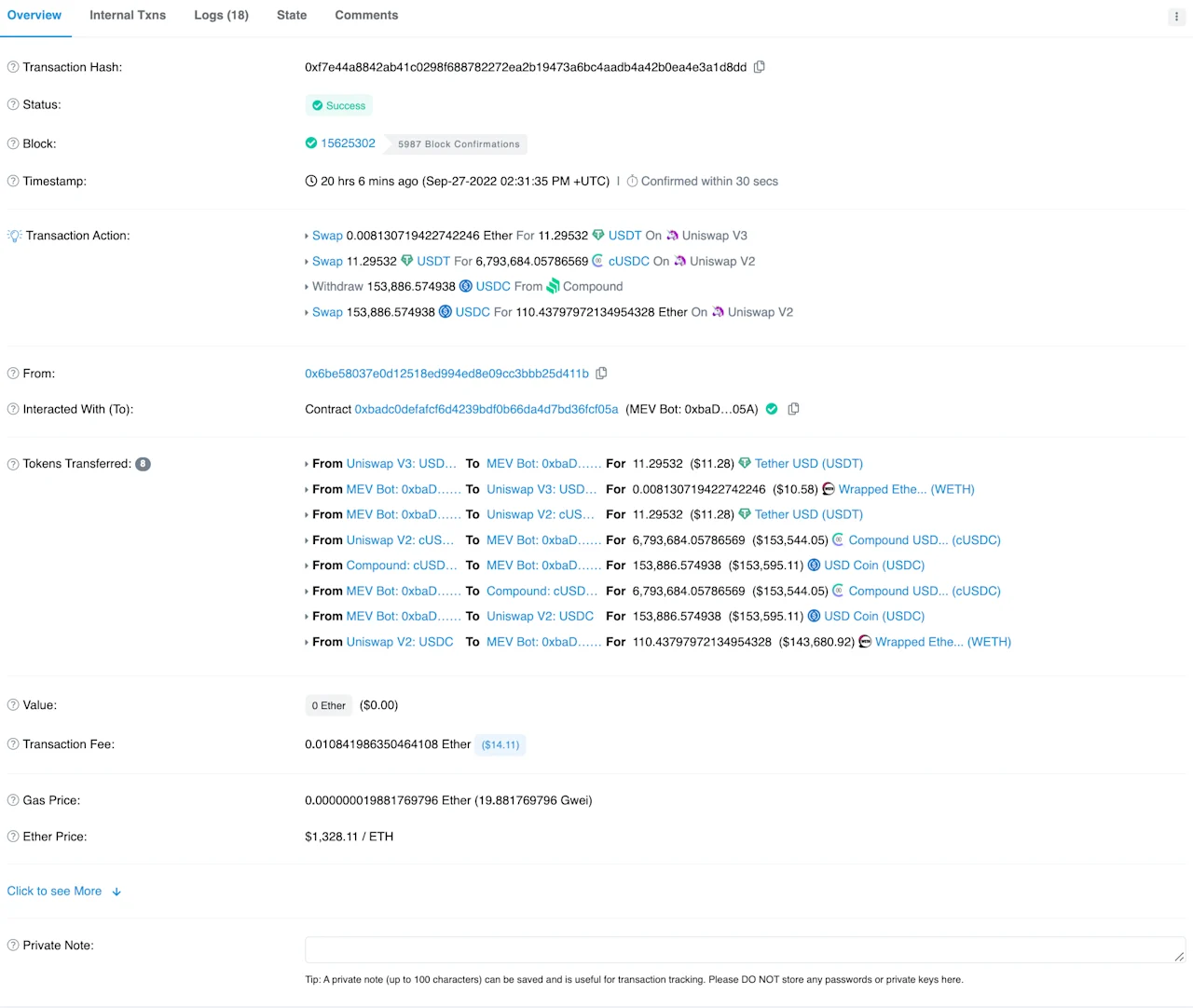Click the Wrapped Ethe... (WETH) link for $10.58 transfer
The image size is (1193, 1008).
906,489
